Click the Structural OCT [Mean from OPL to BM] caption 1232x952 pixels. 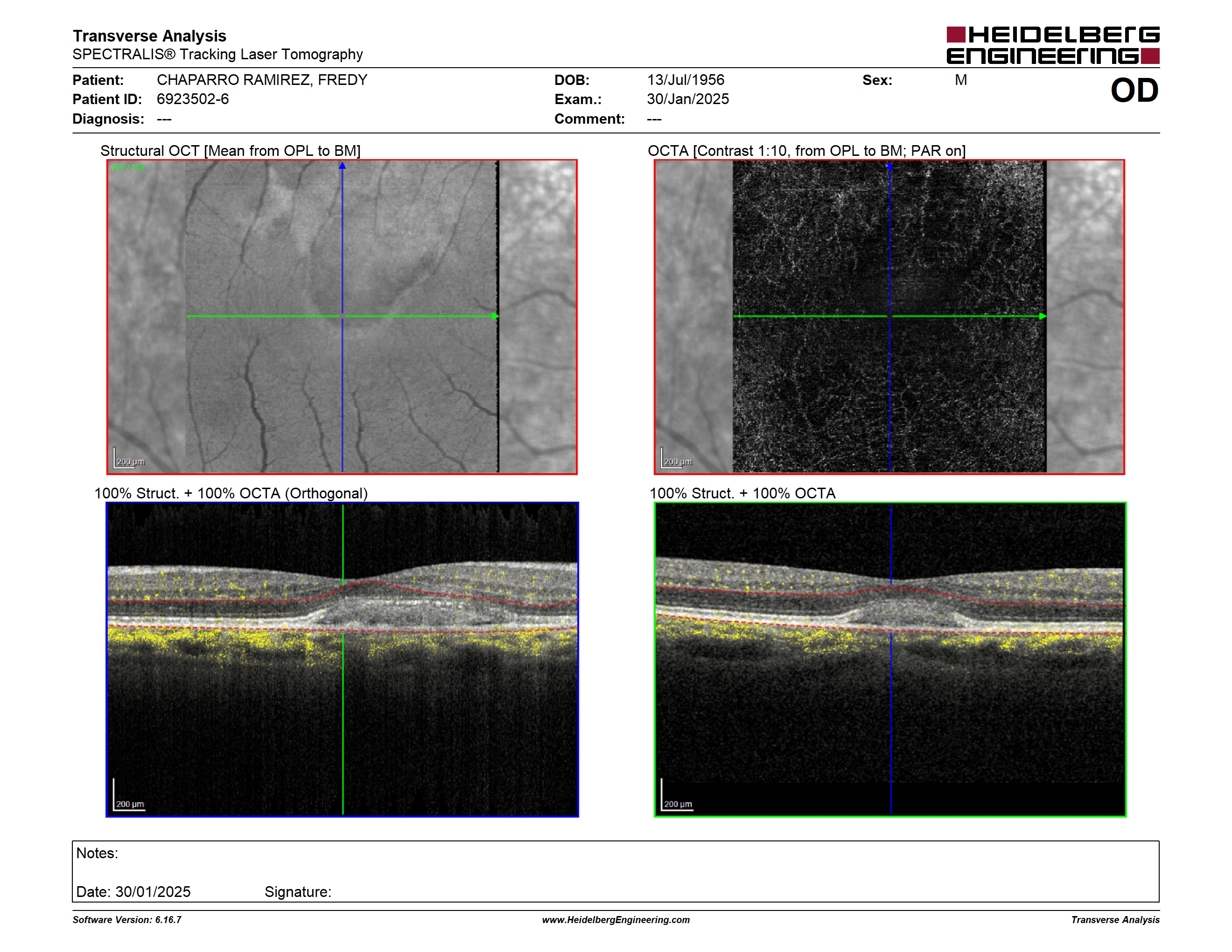point(230,151)
